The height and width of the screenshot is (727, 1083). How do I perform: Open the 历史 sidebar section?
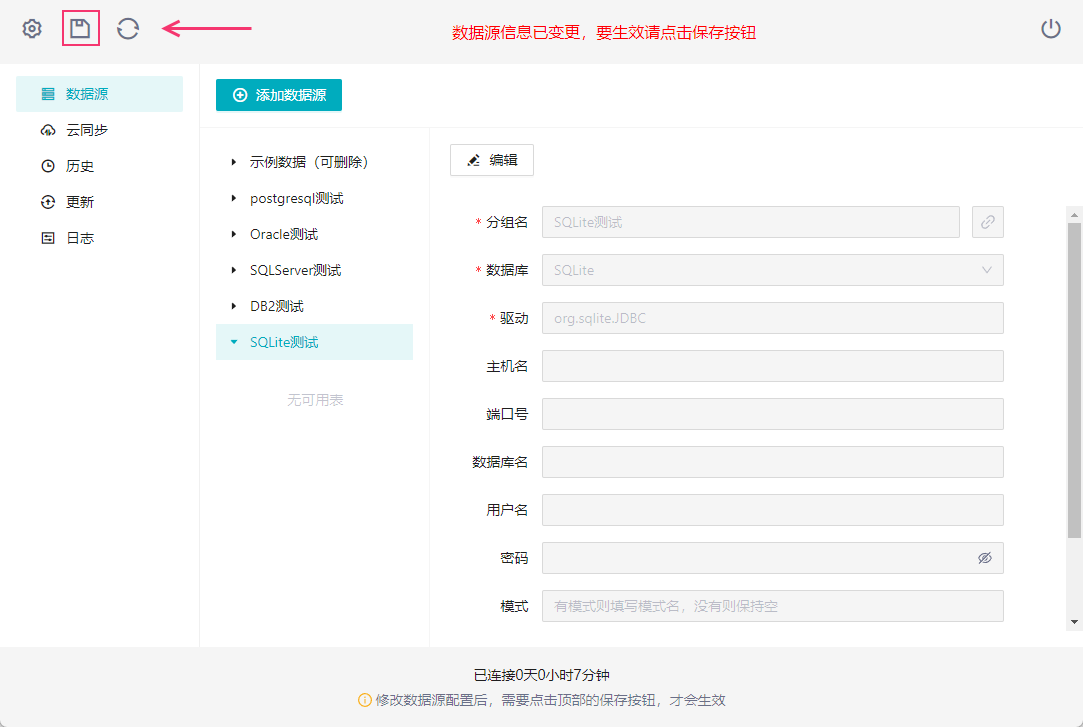99,166
